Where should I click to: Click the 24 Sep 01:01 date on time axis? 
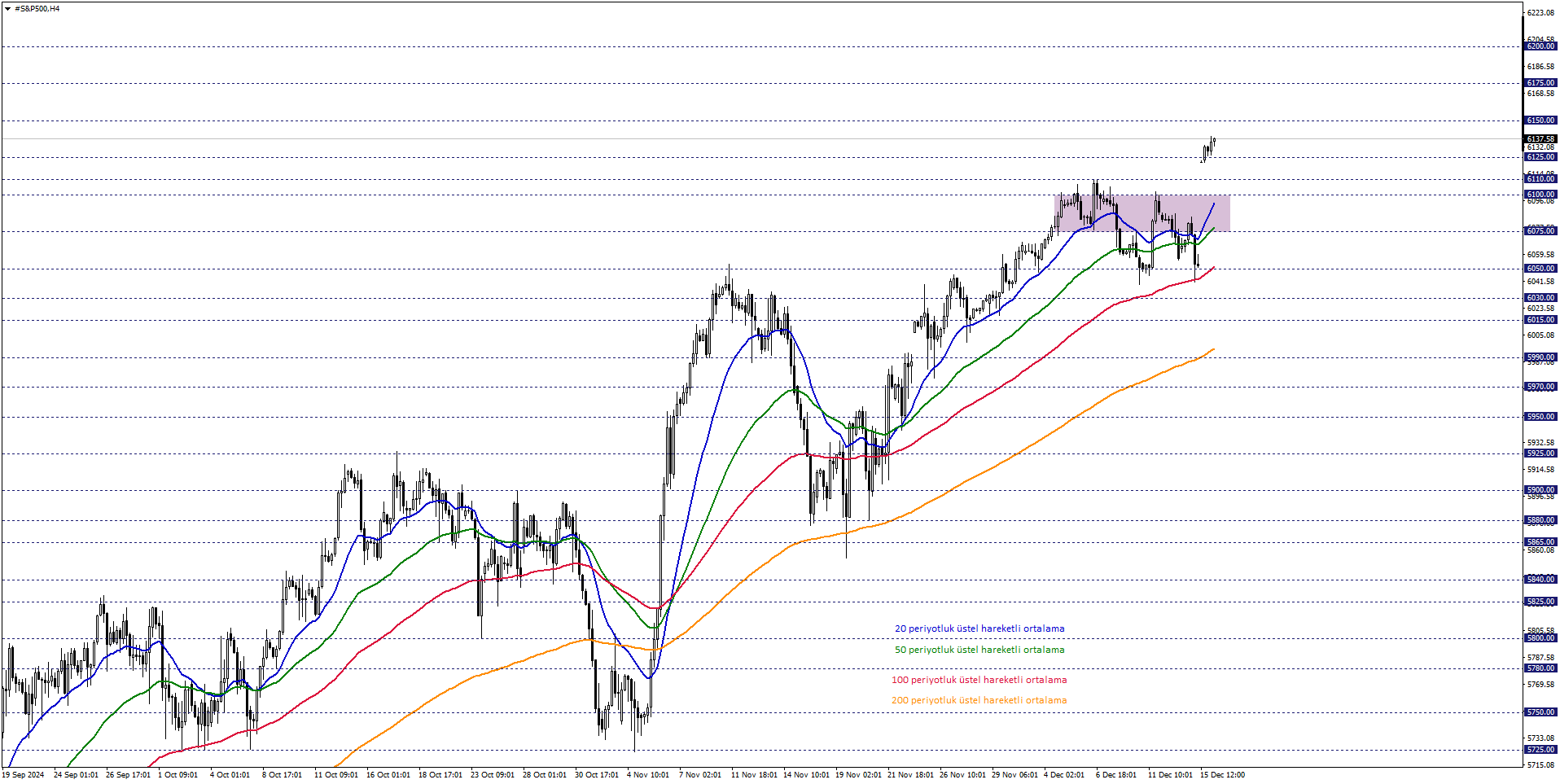[x=76, y=775]
